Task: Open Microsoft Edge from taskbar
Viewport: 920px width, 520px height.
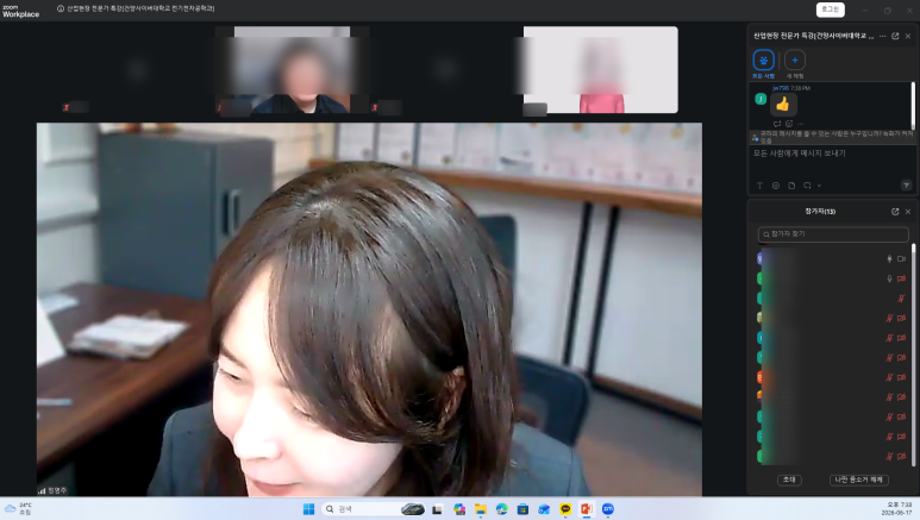Action: pyautogui.click(x=502, y=509)
